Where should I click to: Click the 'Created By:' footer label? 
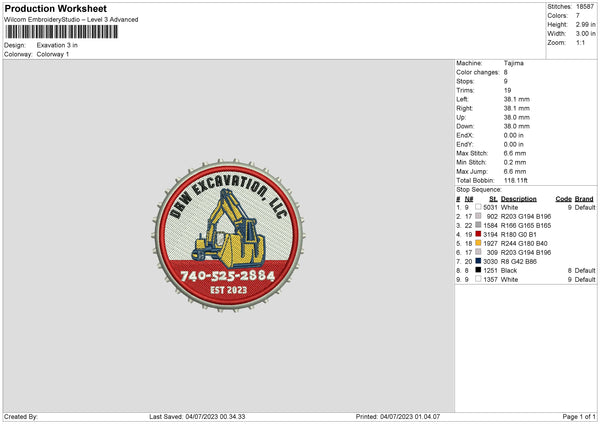click(x=21, y=417)
